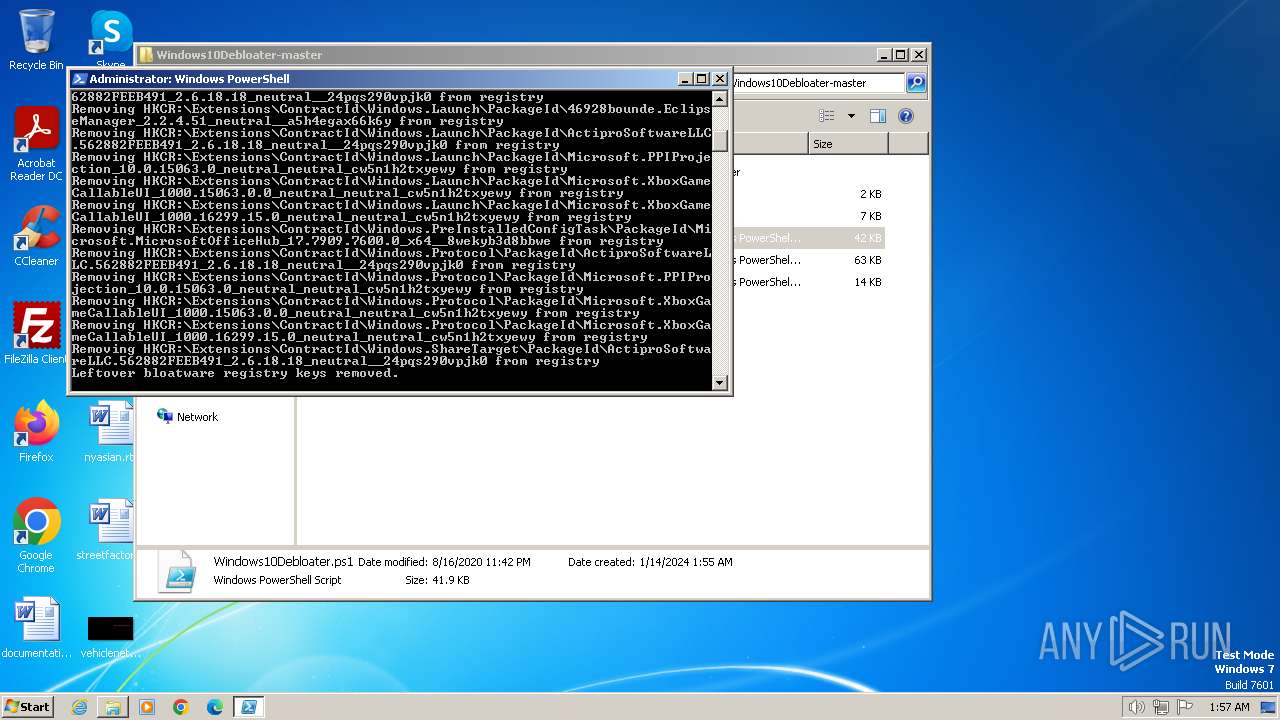Open Chrome from the taskbar
Screen dimensions: 1280x720
(x=181, y=707)
